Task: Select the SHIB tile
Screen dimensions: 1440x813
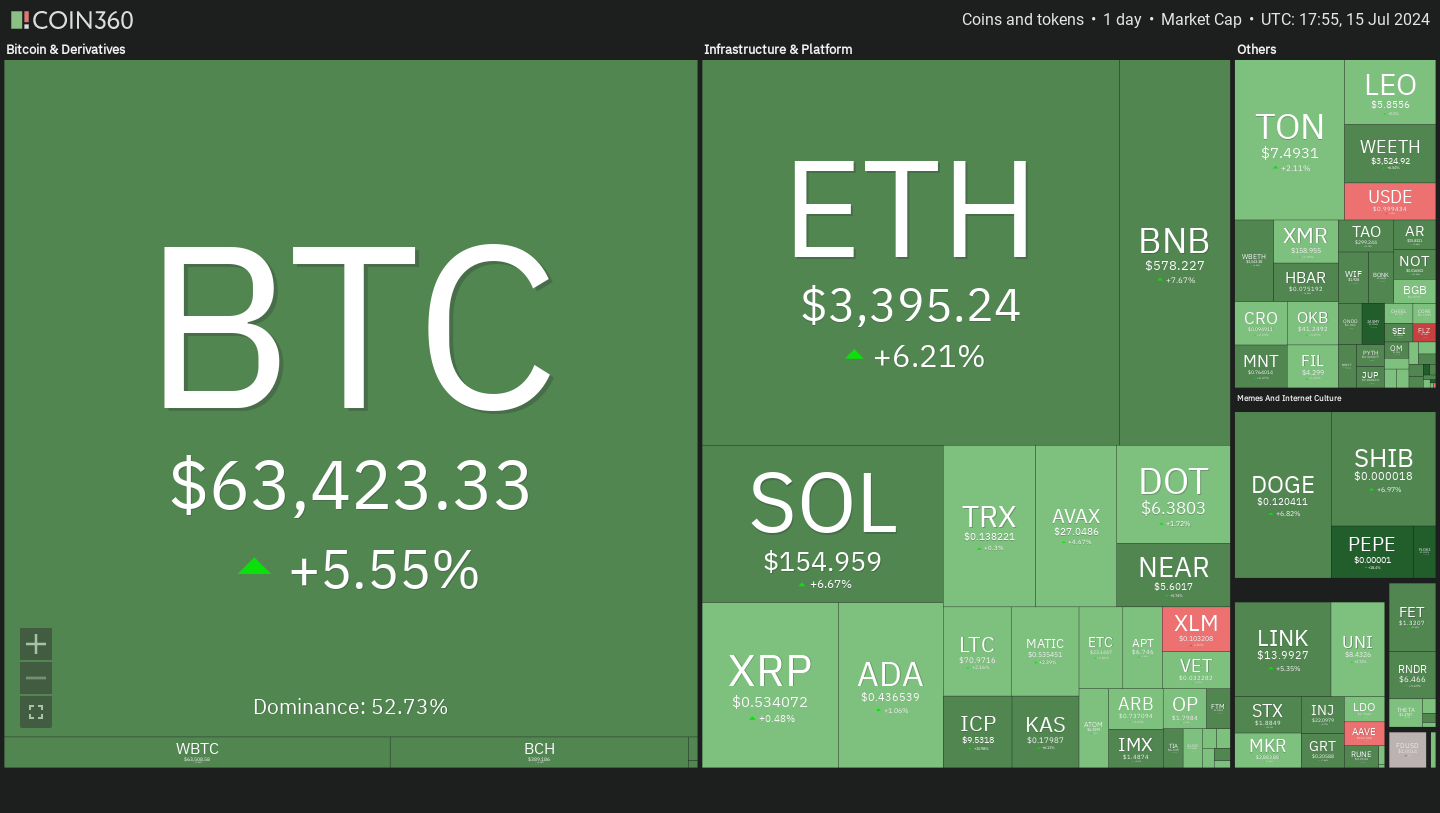Action: [1383, 468]
